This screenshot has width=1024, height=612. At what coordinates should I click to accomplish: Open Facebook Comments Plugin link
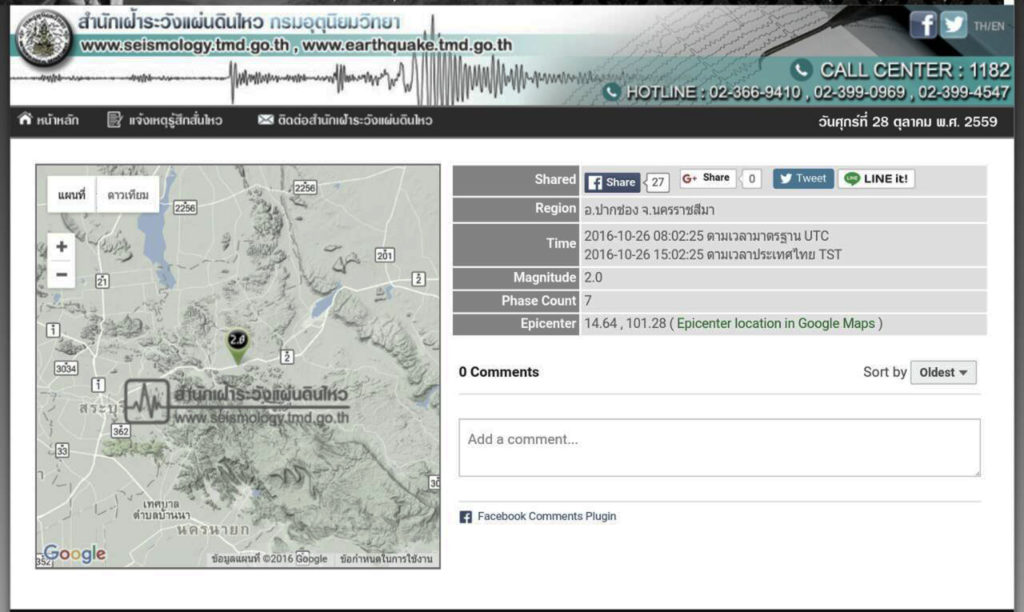click(547, 516)
